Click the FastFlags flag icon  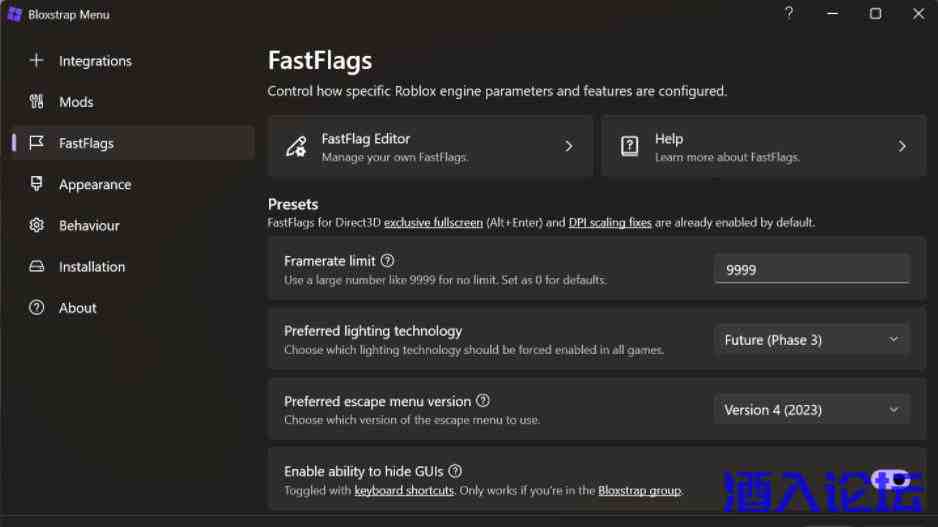click(x=37, y=143)
